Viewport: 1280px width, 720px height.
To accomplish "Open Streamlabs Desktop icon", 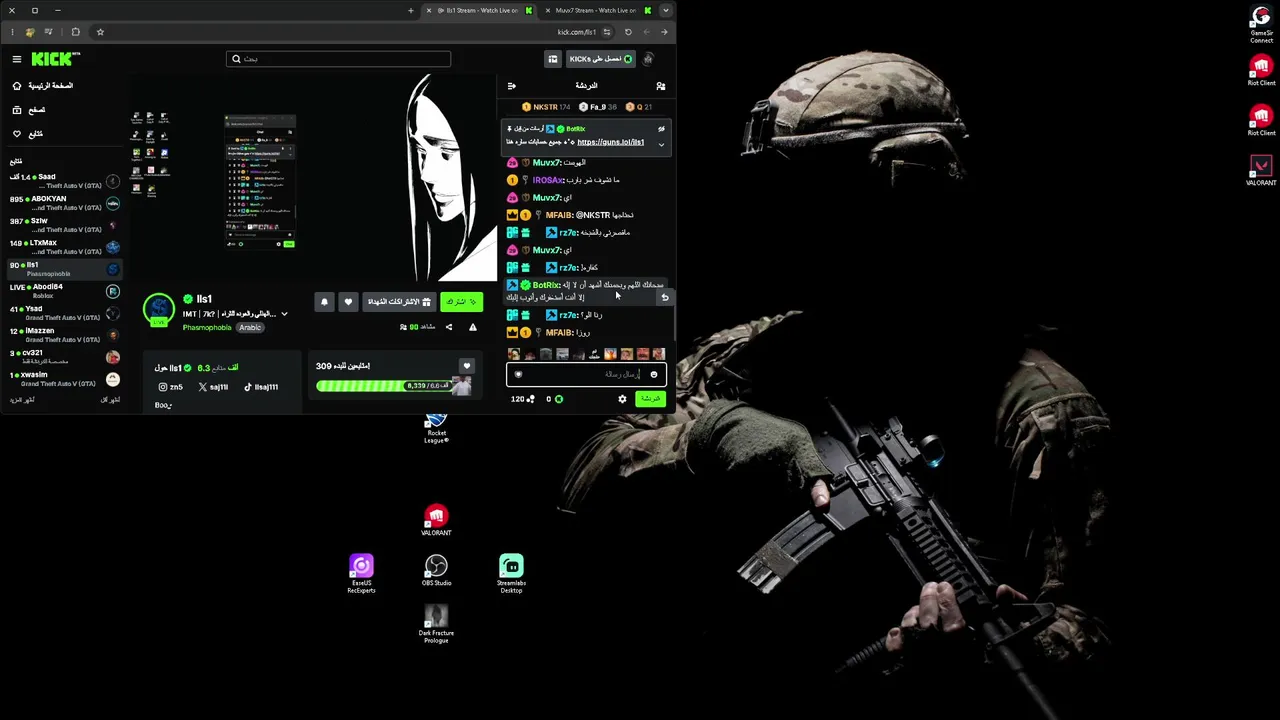I will pyautogui.click(x=511, y=574).
